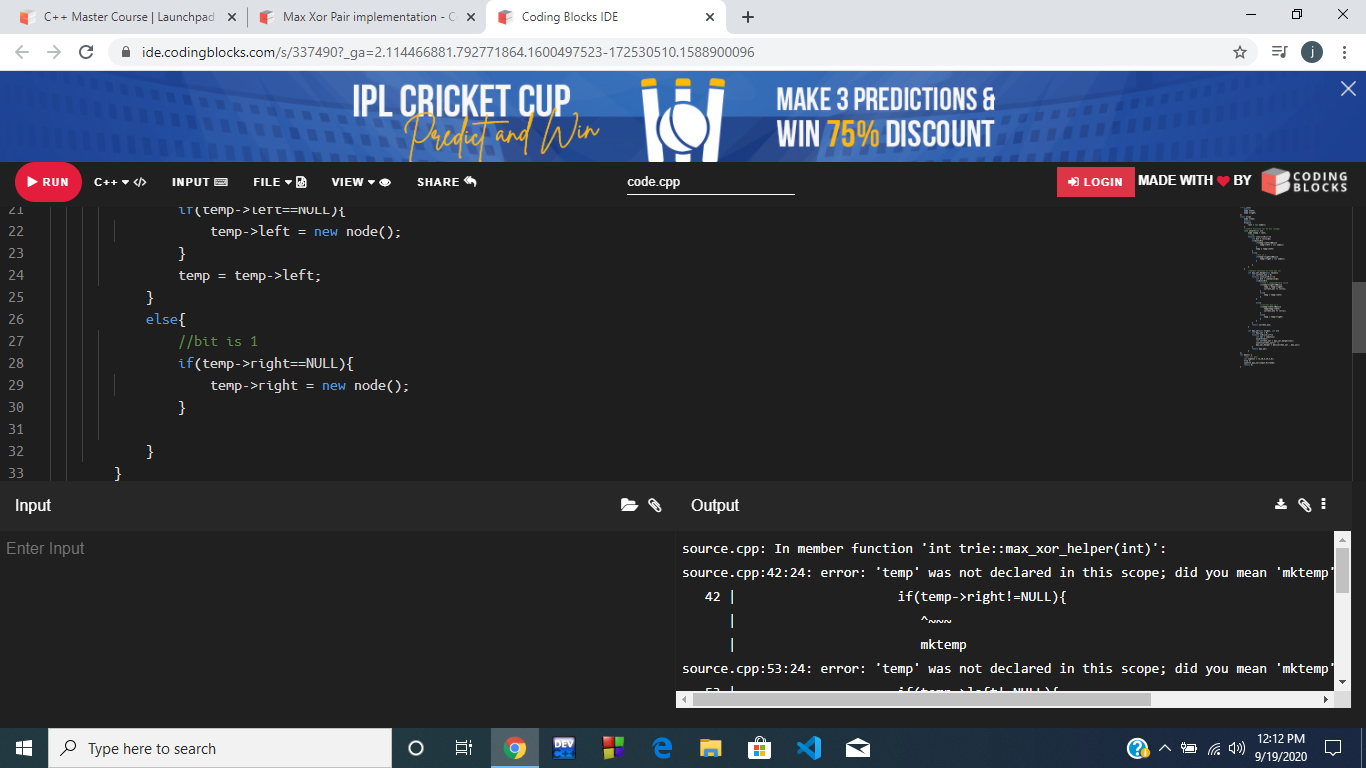Open the VIEW dropdown menu
1366x768 pixels.
360,182
